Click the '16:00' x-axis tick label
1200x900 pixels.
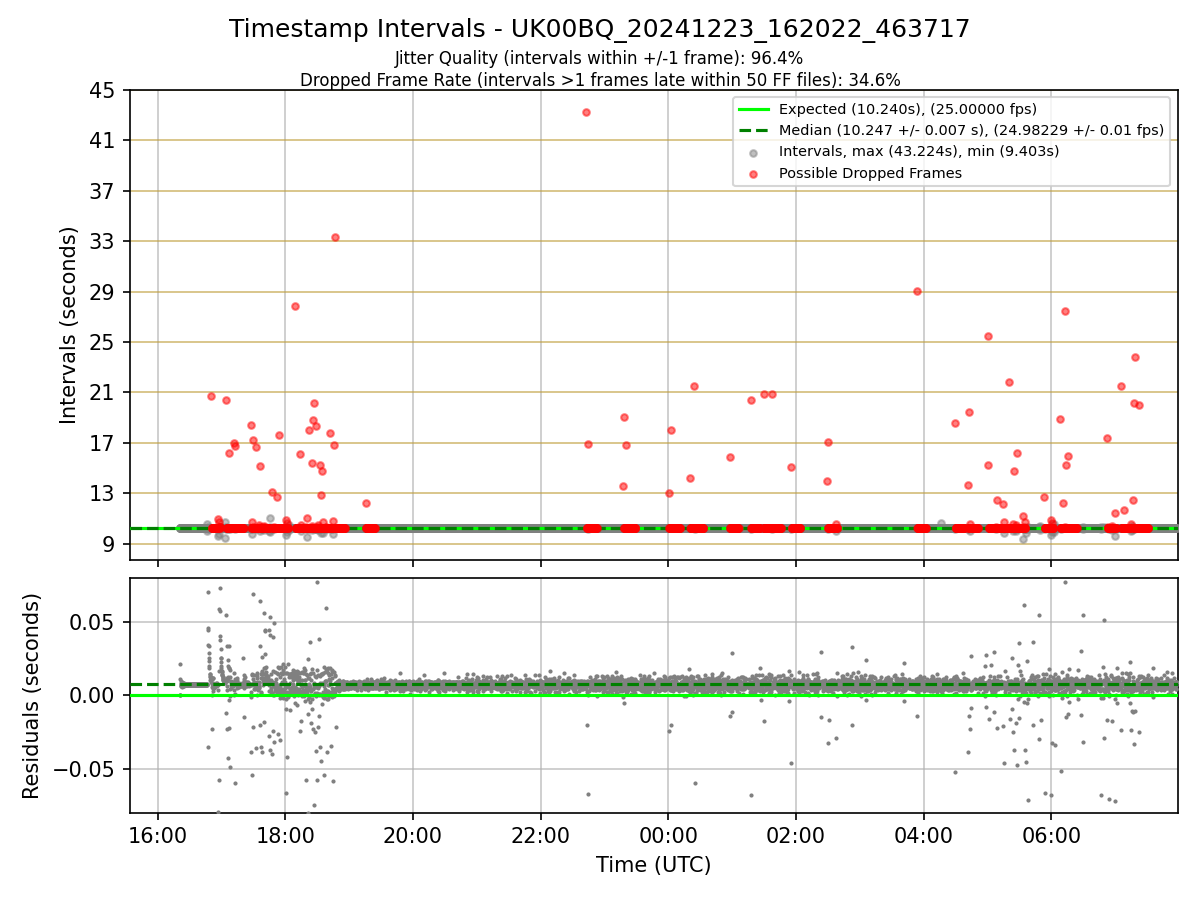coord(158,835)
